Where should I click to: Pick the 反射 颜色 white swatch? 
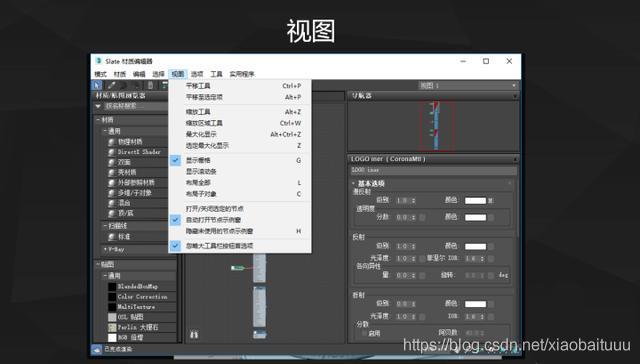click(476, 246)
